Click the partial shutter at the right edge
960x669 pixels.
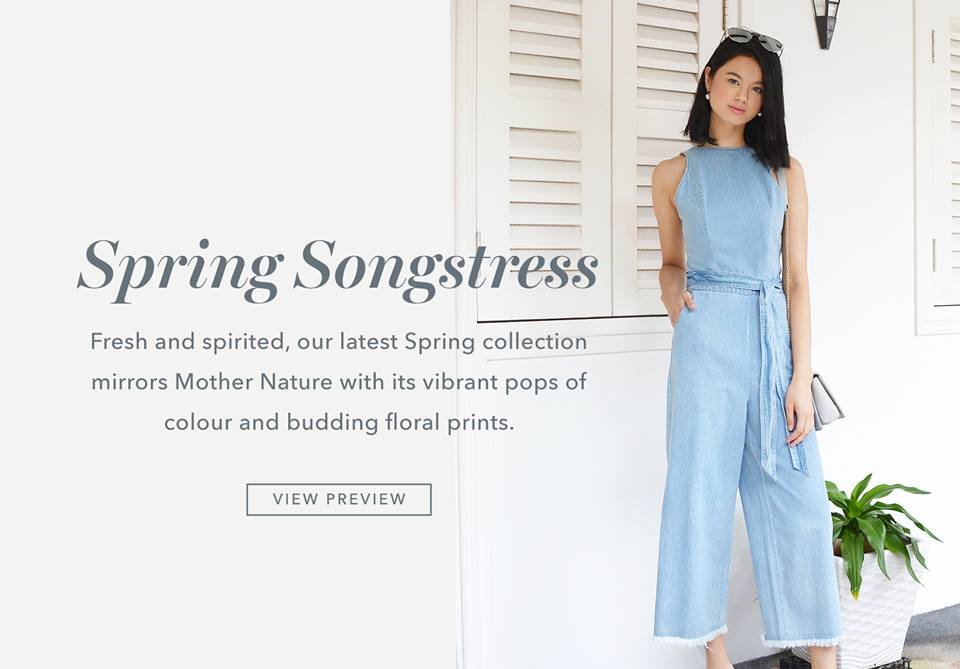pyautogui.click(x=937, y=165)
